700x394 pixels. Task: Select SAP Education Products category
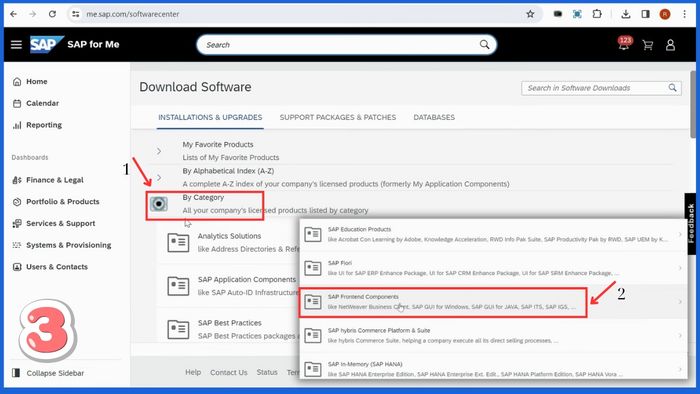(x=493, y=234)
